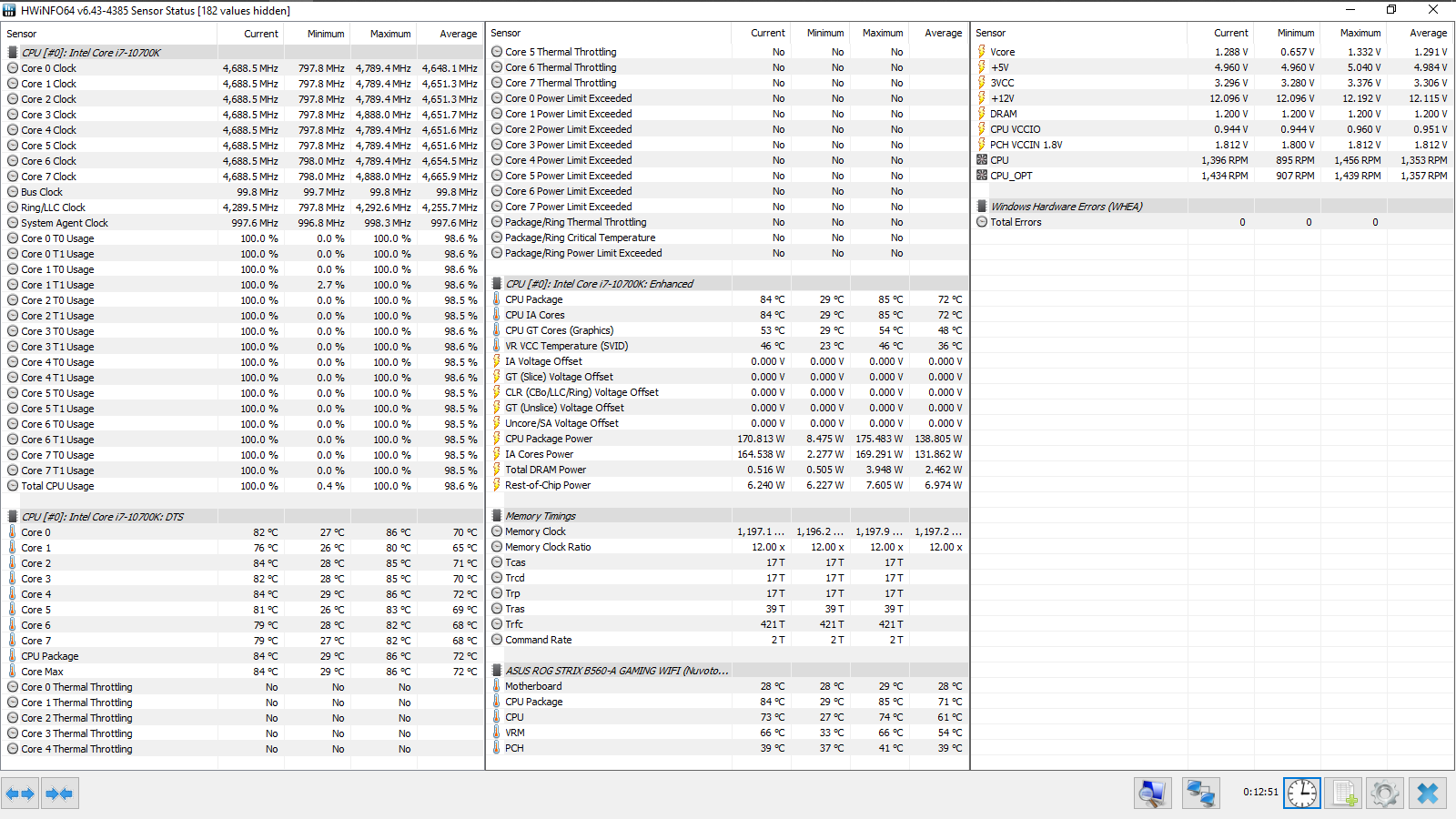Image resolution: width=1456 pixels, height=819 pixels.
Task: Select the Rest-of-Chip Power row
Action: point(727,485)
